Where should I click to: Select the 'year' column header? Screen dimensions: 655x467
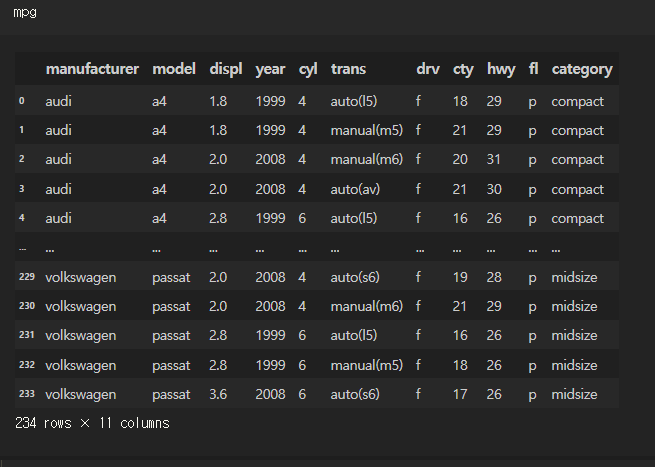coord(270,69)
